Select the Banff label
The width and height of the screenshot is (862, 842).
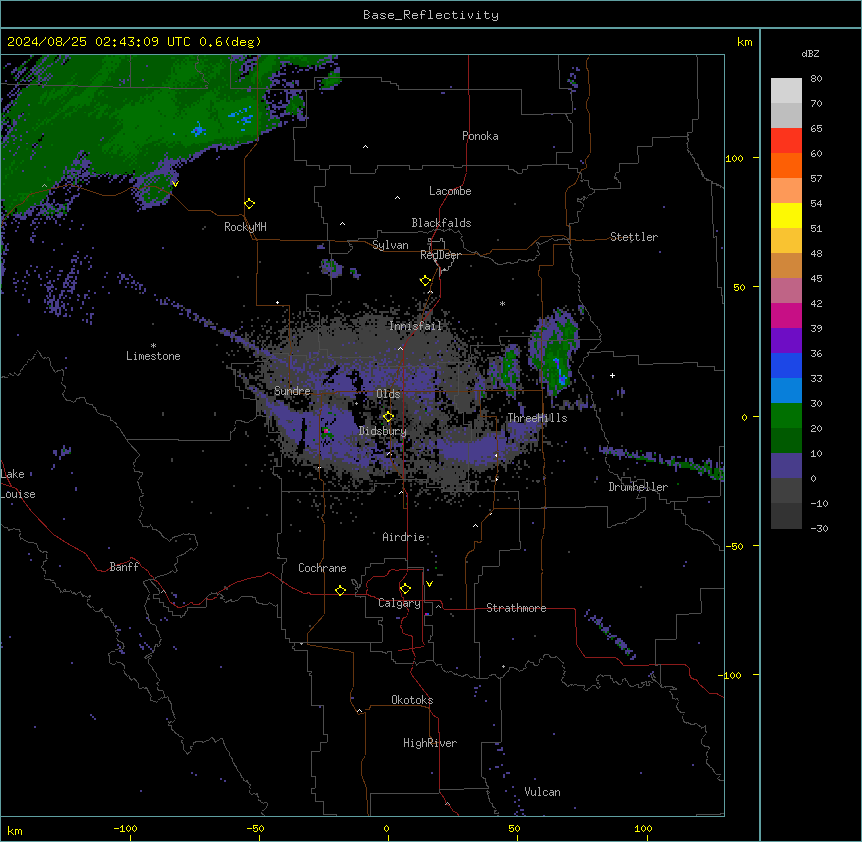pyautogui.click(x=124, y=567)
